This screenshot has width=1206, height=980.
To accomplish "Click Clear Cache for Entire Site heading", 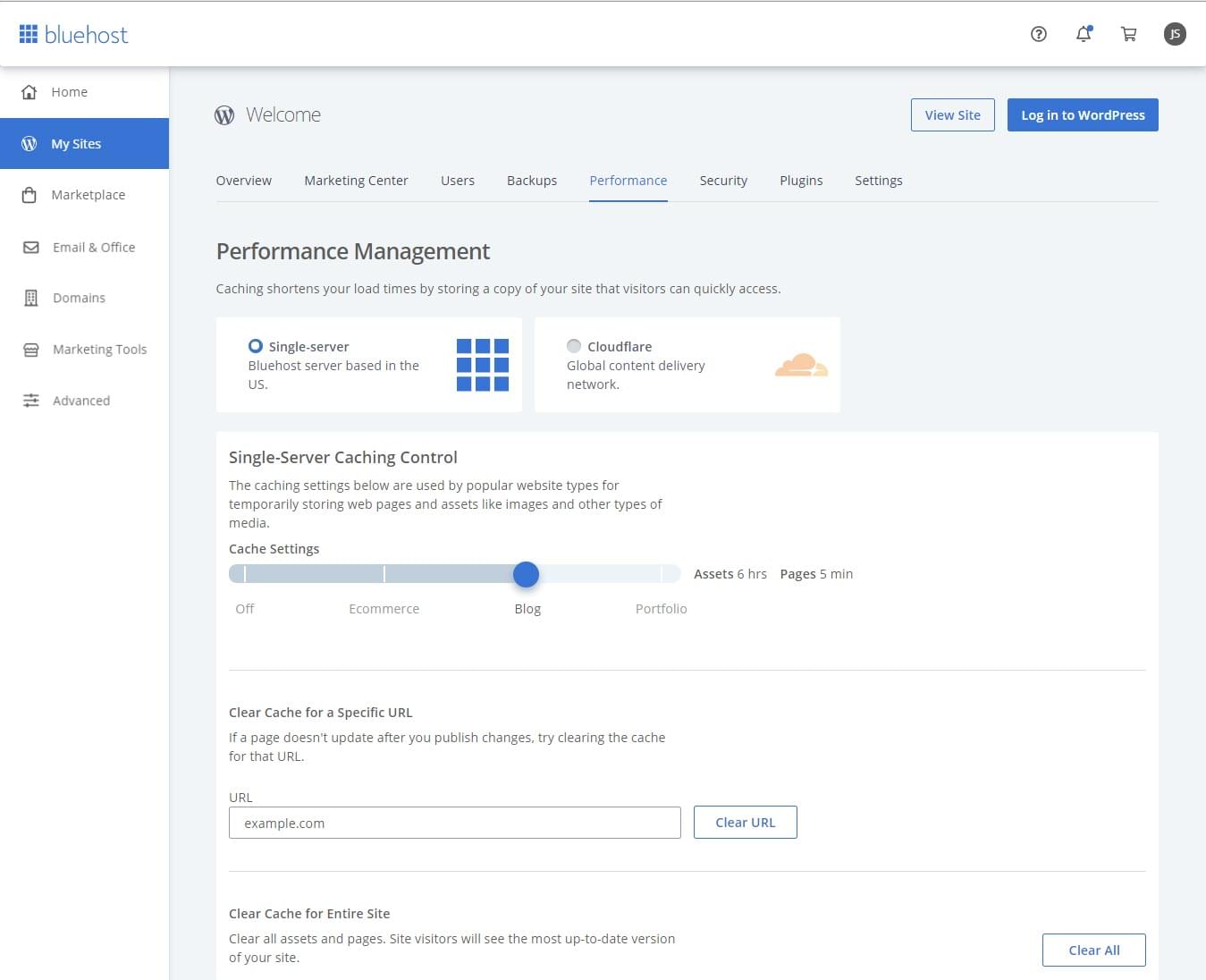I will [309, 914].
